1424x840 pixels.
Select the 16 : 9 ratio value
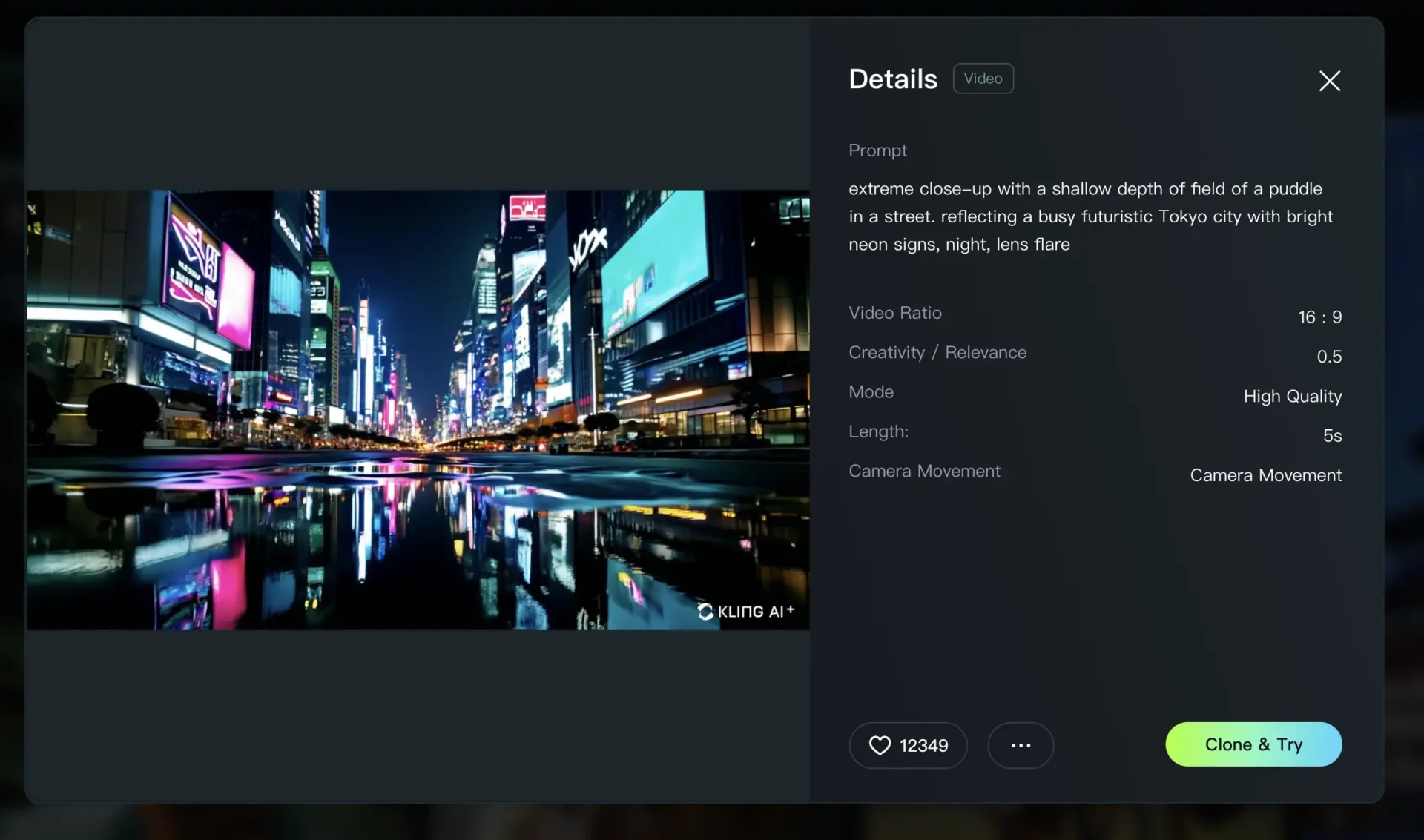click(x=1319, y=317)
